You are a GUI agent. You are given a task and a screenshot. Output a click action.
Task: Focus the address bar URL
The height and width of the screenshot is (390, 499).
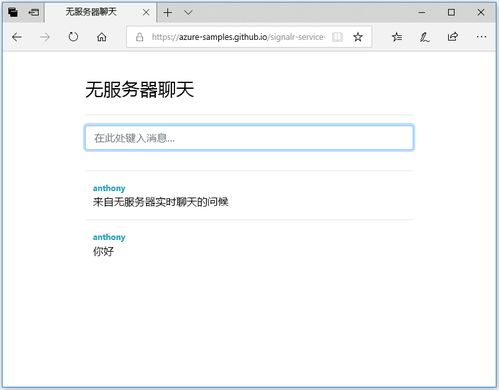point(238,37)
